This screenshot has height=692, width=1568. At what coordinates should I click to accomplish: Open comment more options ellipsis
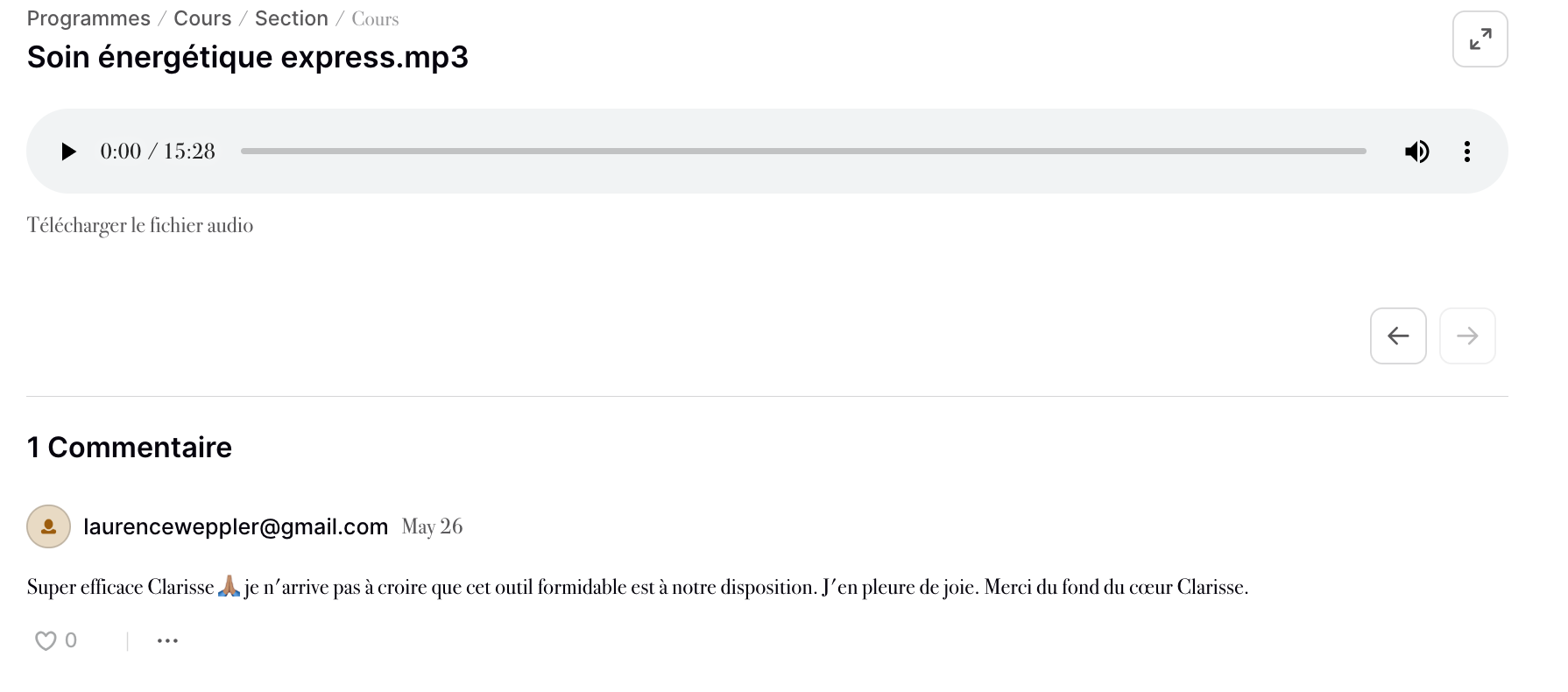(x=167, y=641)
